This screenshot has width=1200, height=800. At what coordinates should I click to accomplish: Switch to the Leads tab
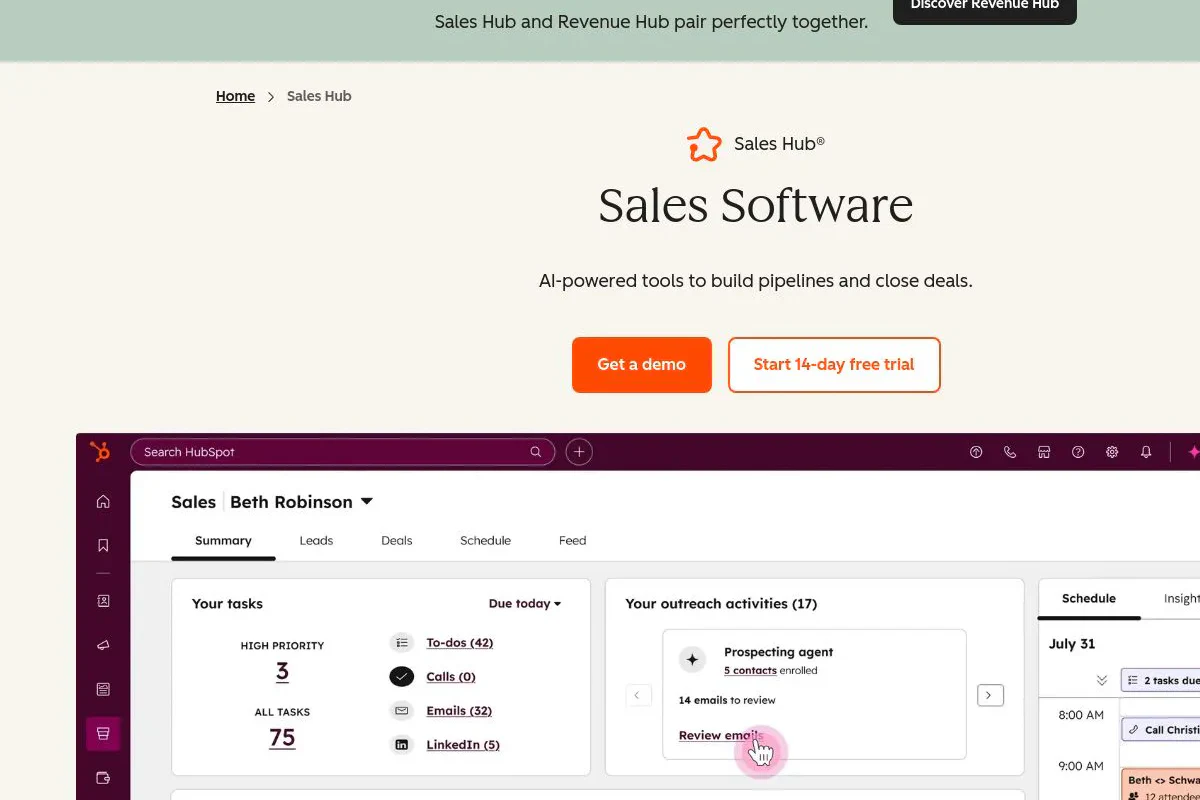pyautogui.click(x=316, y=541)
